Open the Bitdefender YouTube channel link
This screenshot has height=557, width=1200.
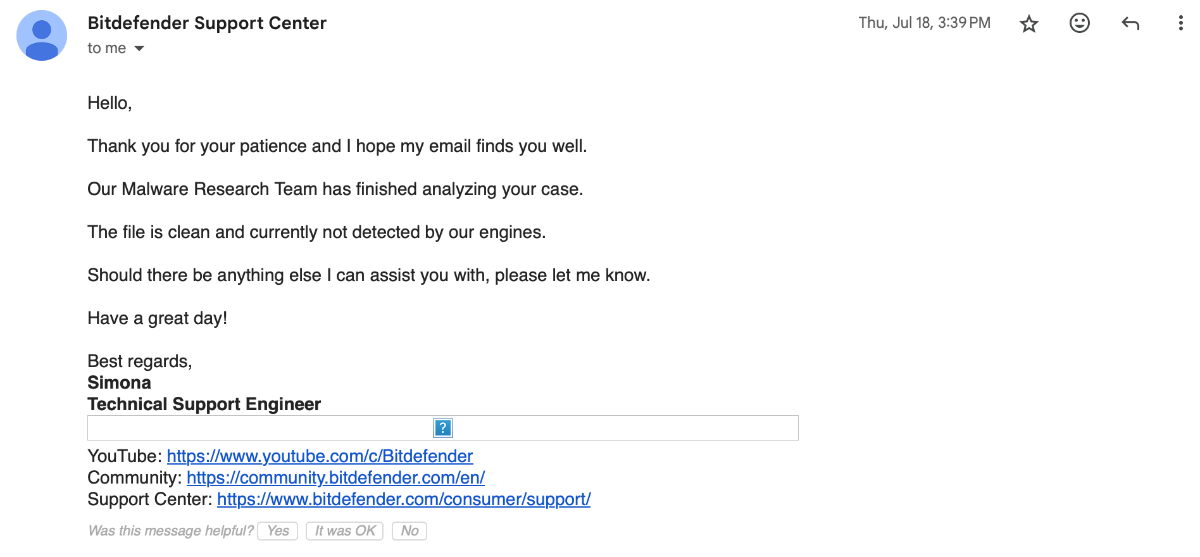click(x=320, y=456)
